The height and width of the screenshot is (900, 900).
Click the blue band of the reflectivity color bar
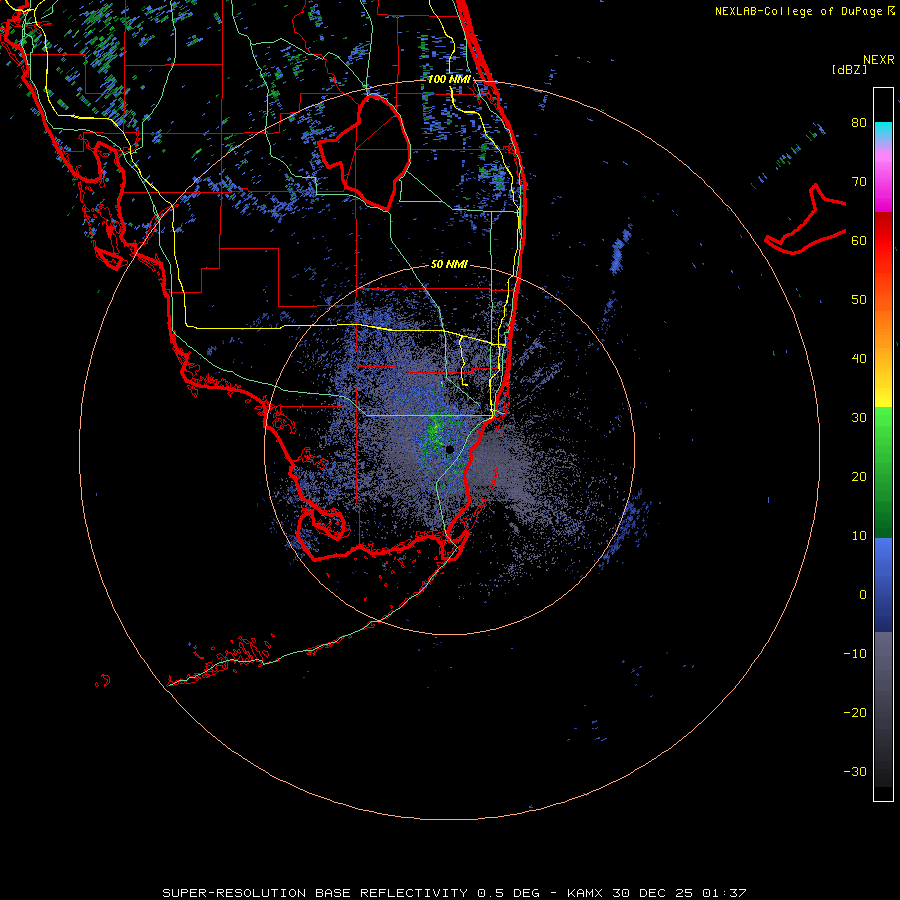pos(883,584)
